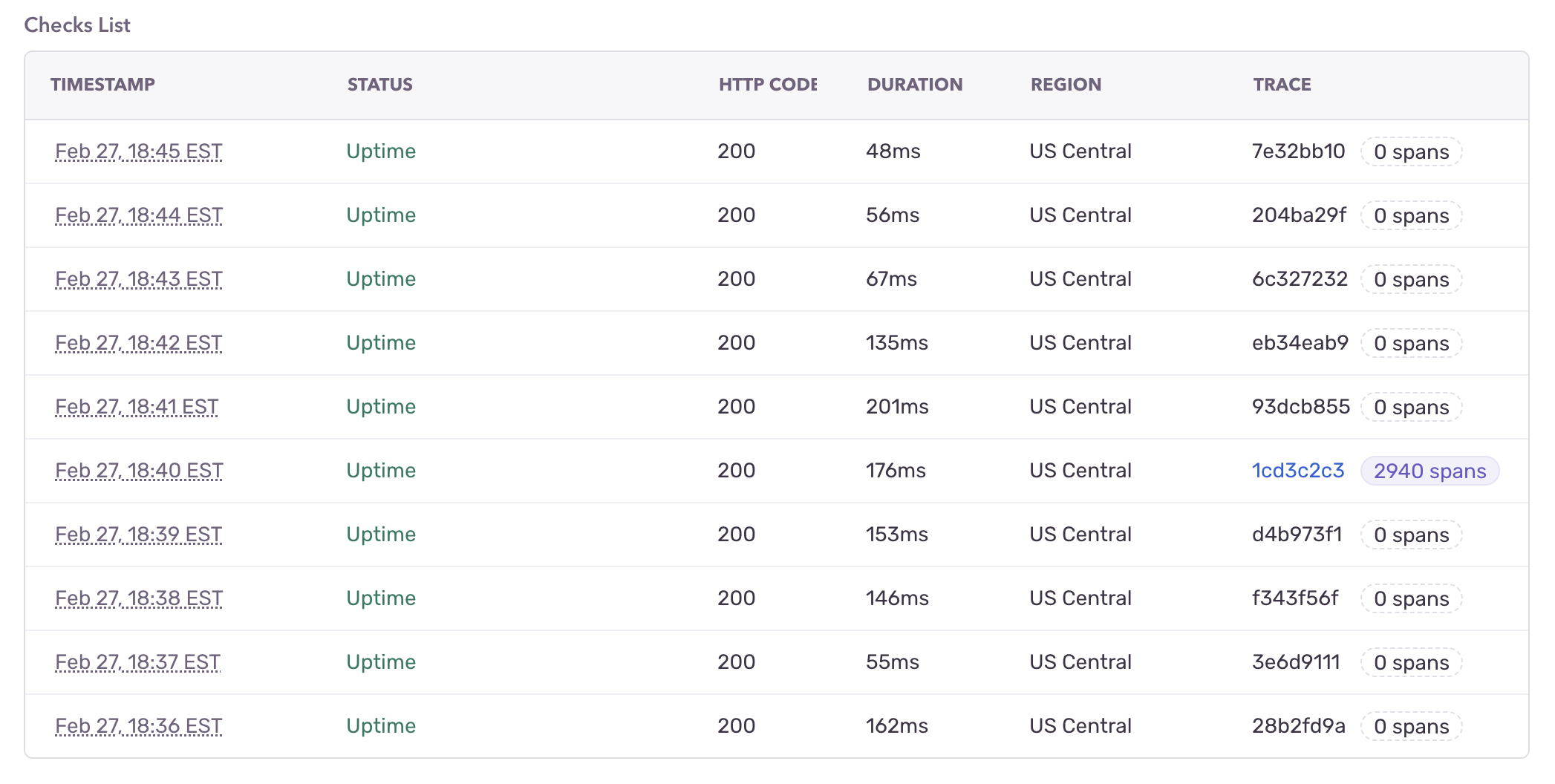Viewport: 1555px width, 784px height.
Task: Click the 2940 spans badge
Action: [x=1430, y=471]
